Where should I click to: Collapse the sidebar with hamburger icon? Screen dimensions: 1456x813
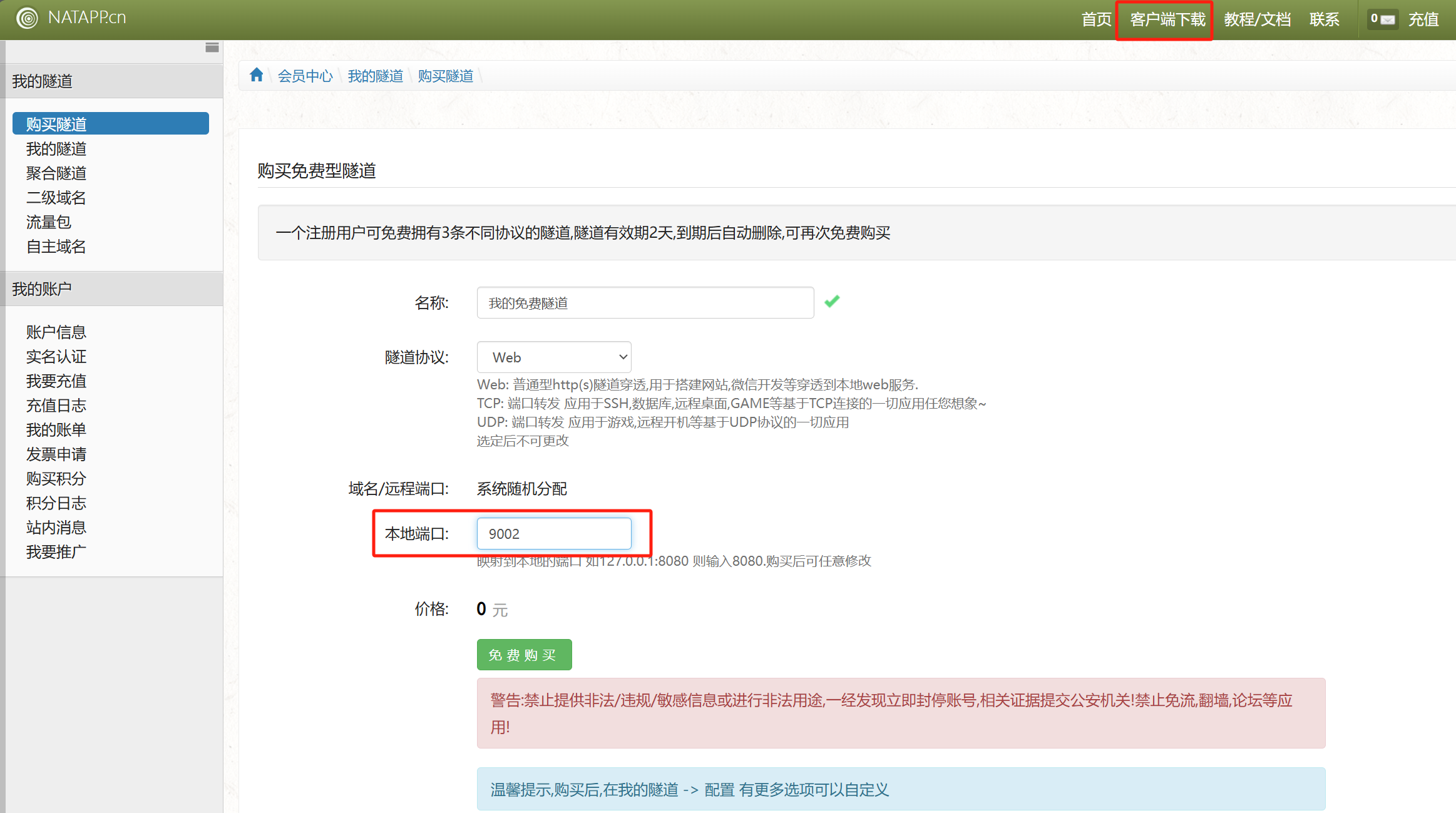211,47
